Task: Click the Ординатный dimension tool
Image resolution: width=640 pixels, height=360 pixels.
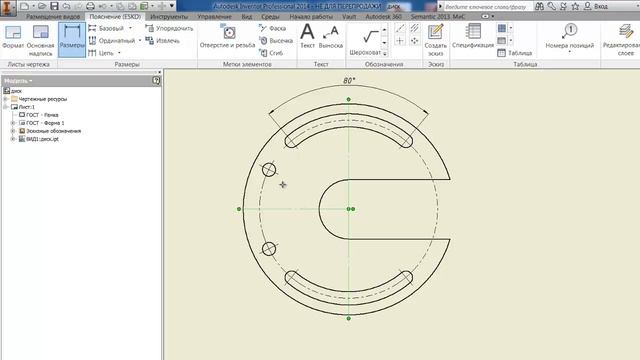Action: click(x=112, y=40)
